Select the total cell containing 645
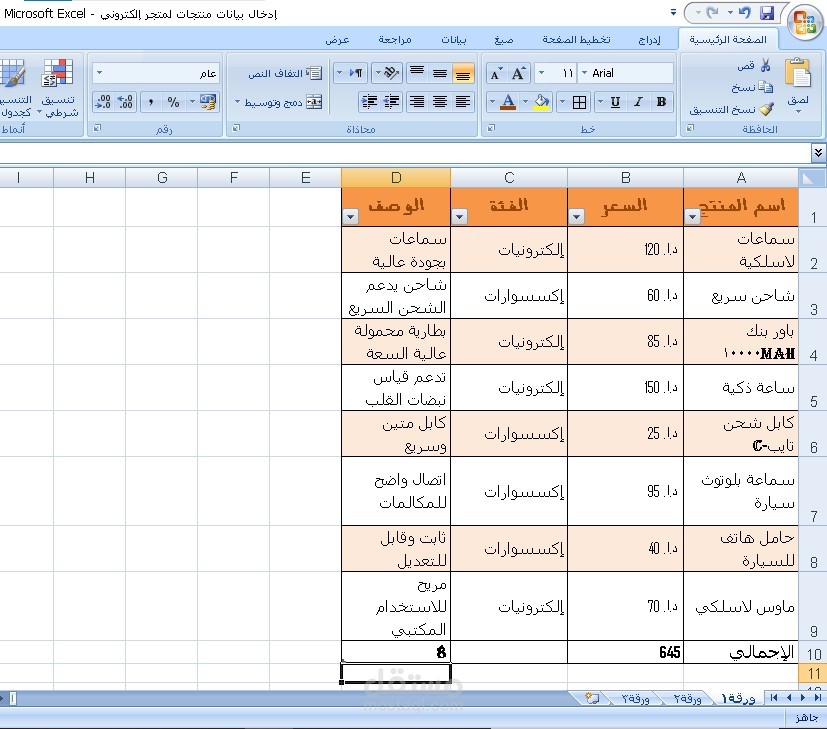The width and height of the screenshot is (827, 729). coord(626,653)
